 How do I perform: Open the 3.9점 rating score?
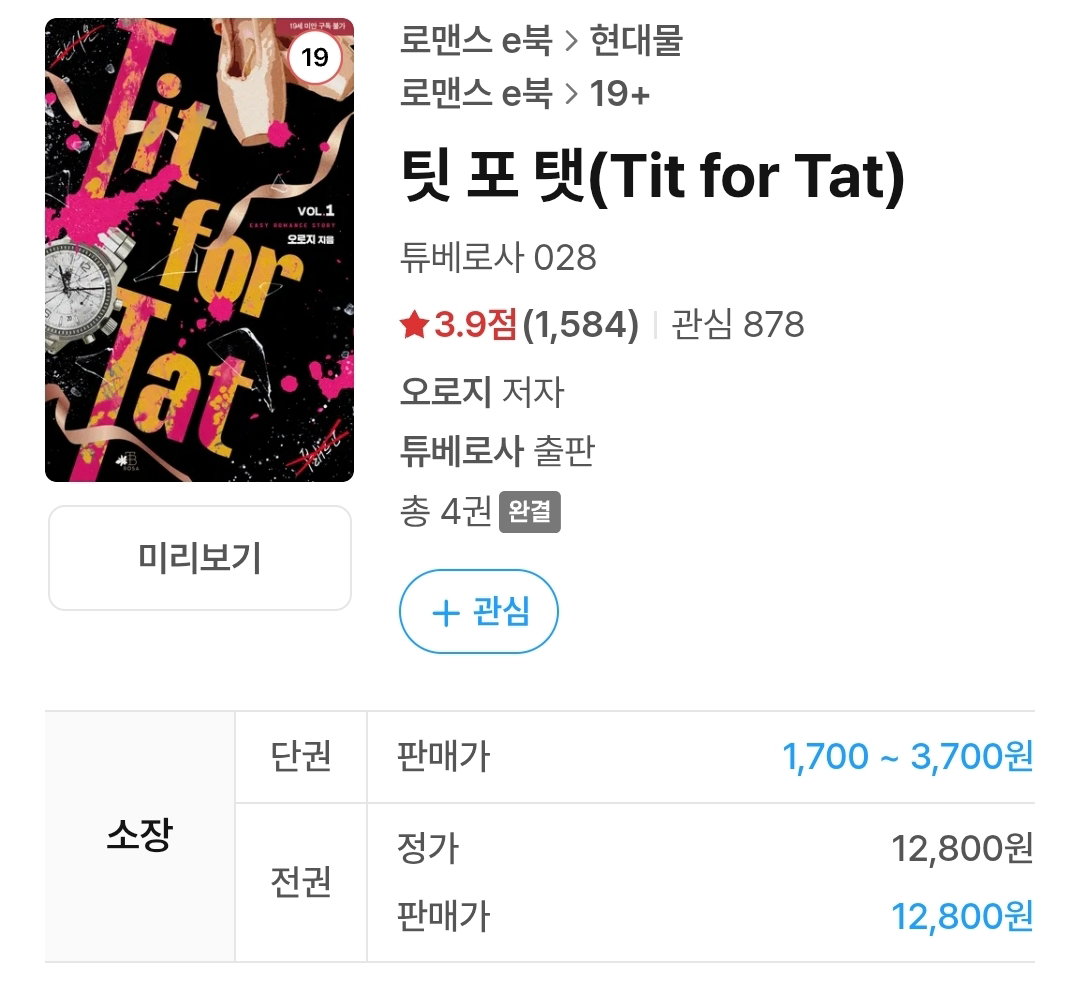click(x=475, y=324)
